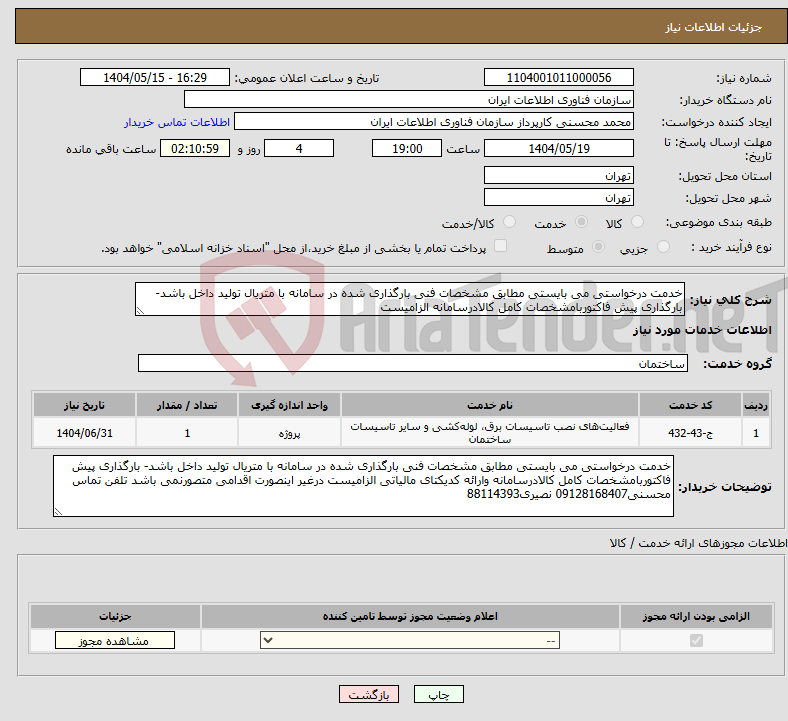Click service code cell ج-43-432
The height and width of the screenshot is (721, 788).
(x=691, y=433)
